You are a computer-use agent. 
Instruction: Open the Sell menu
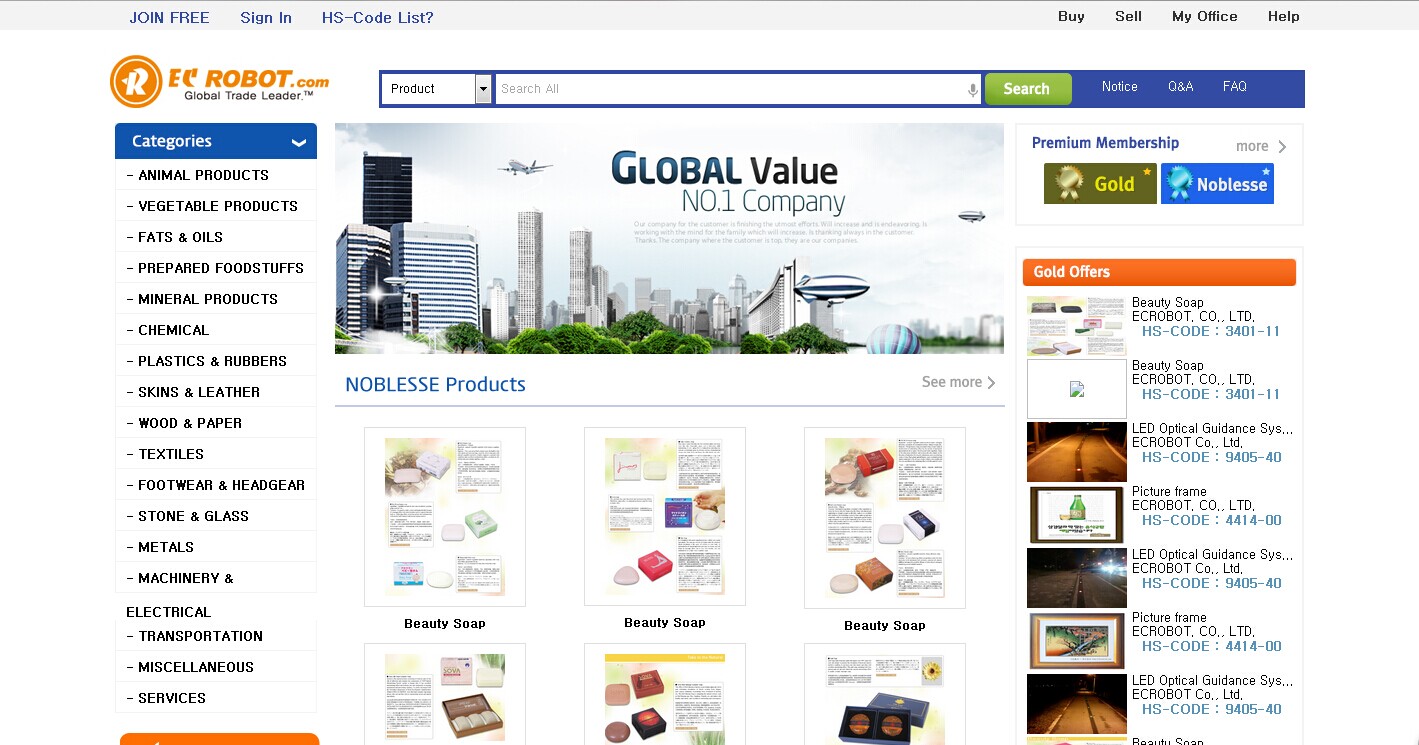click(1128, 16)
